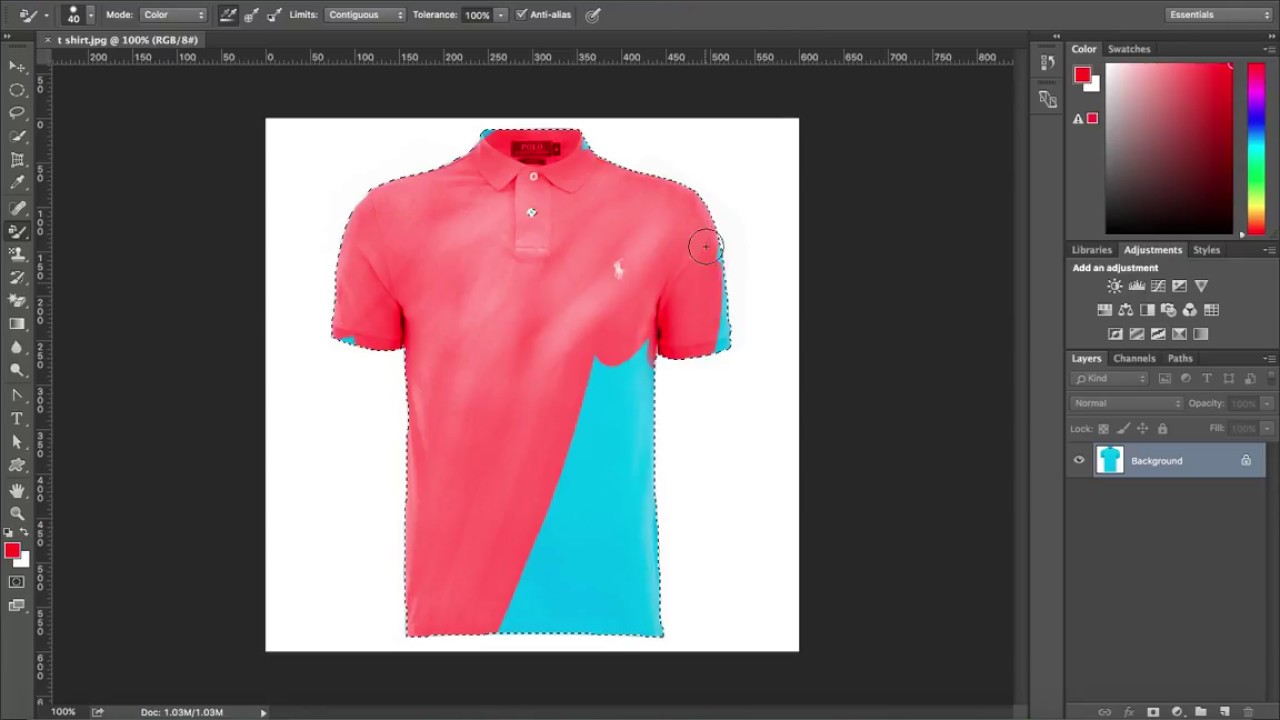
Task: Select the Custom Shape tool
Action: [x=17, y=465]
